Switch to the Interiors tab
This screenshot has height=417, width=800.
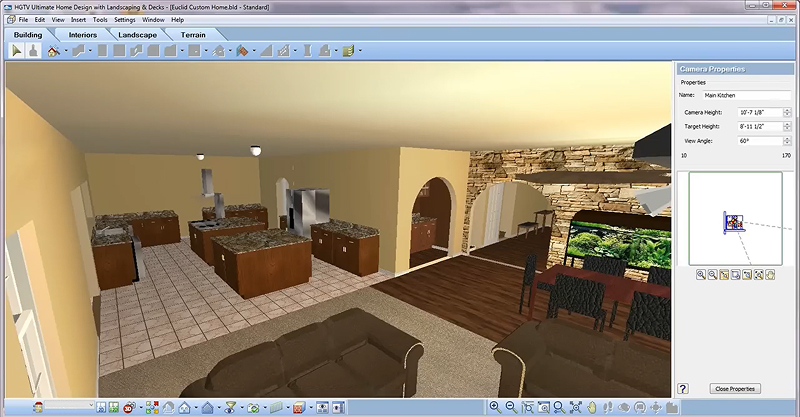83,35
